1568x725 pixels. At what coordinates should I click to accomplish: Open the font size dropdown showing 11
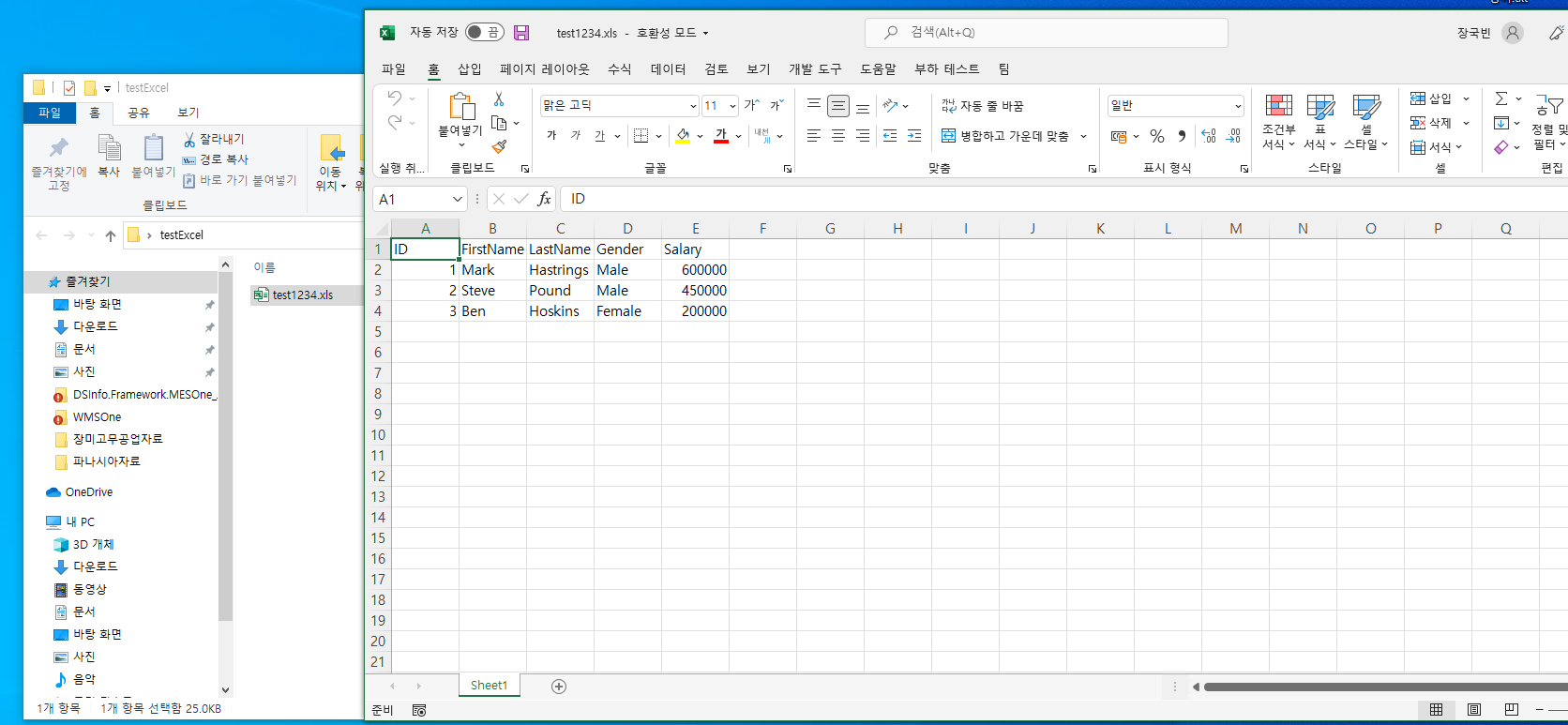(x=732, y=106)
